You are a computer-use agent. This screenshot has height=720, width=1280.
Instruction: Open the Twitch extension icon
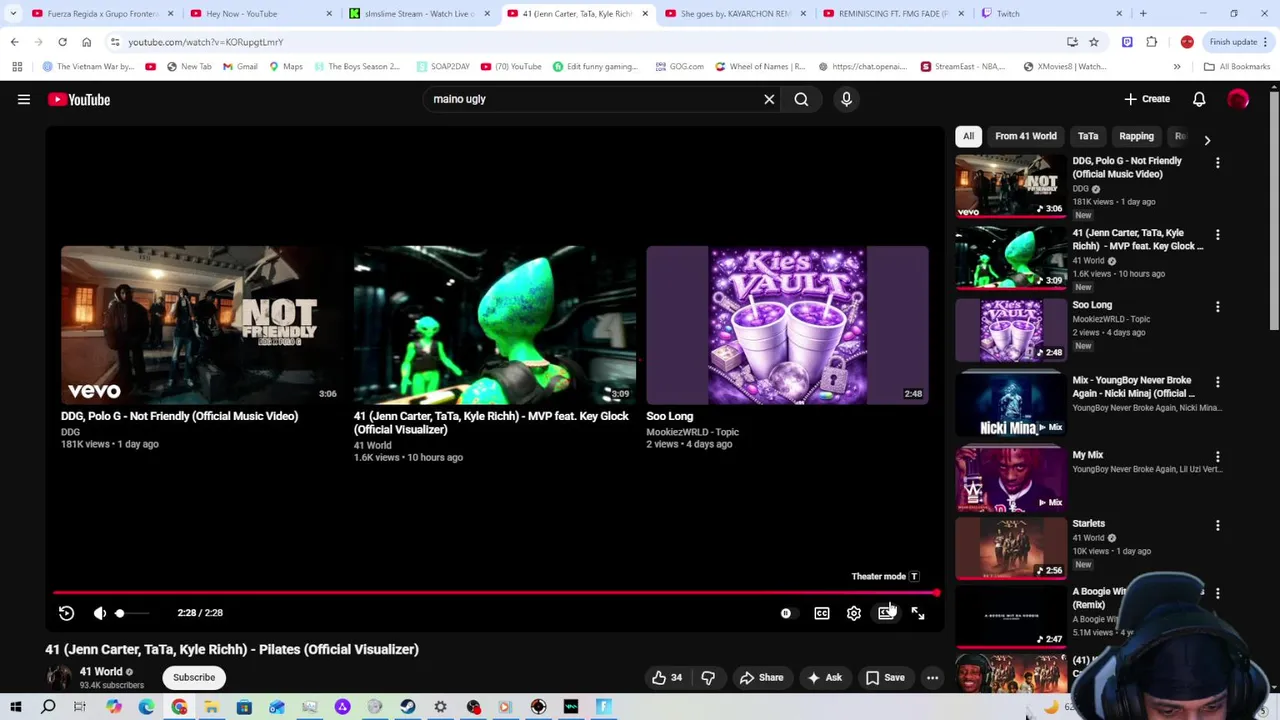pyautogui.click(x=1127, y=42)
